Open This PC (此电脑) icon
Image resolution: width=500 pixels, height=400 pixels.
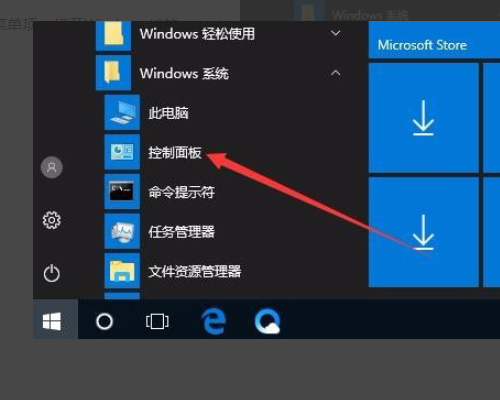[122, 112]
